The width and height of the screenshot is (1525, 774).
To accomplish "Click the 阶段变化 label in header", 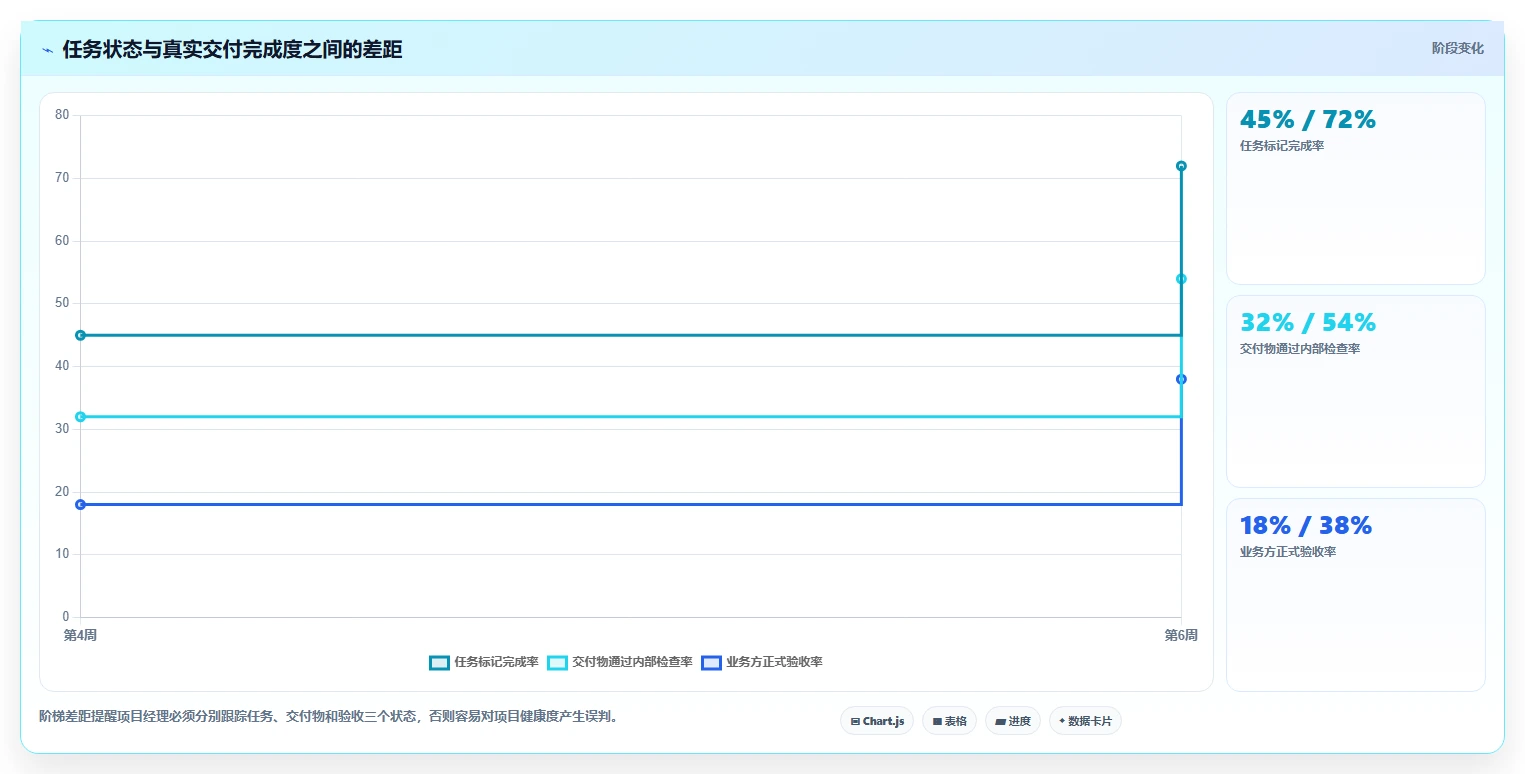I will pos(1457,48).
